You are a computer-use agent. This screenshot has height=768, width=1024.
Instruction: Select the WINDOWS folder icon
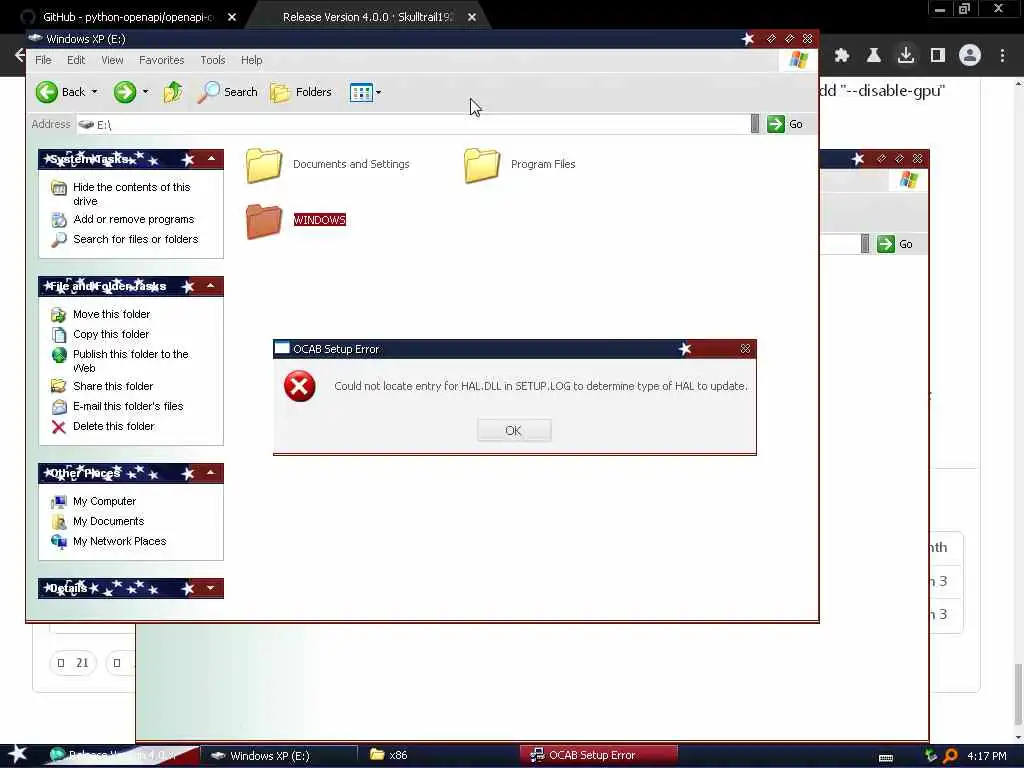pyautogui.click(x=264, y=221)
